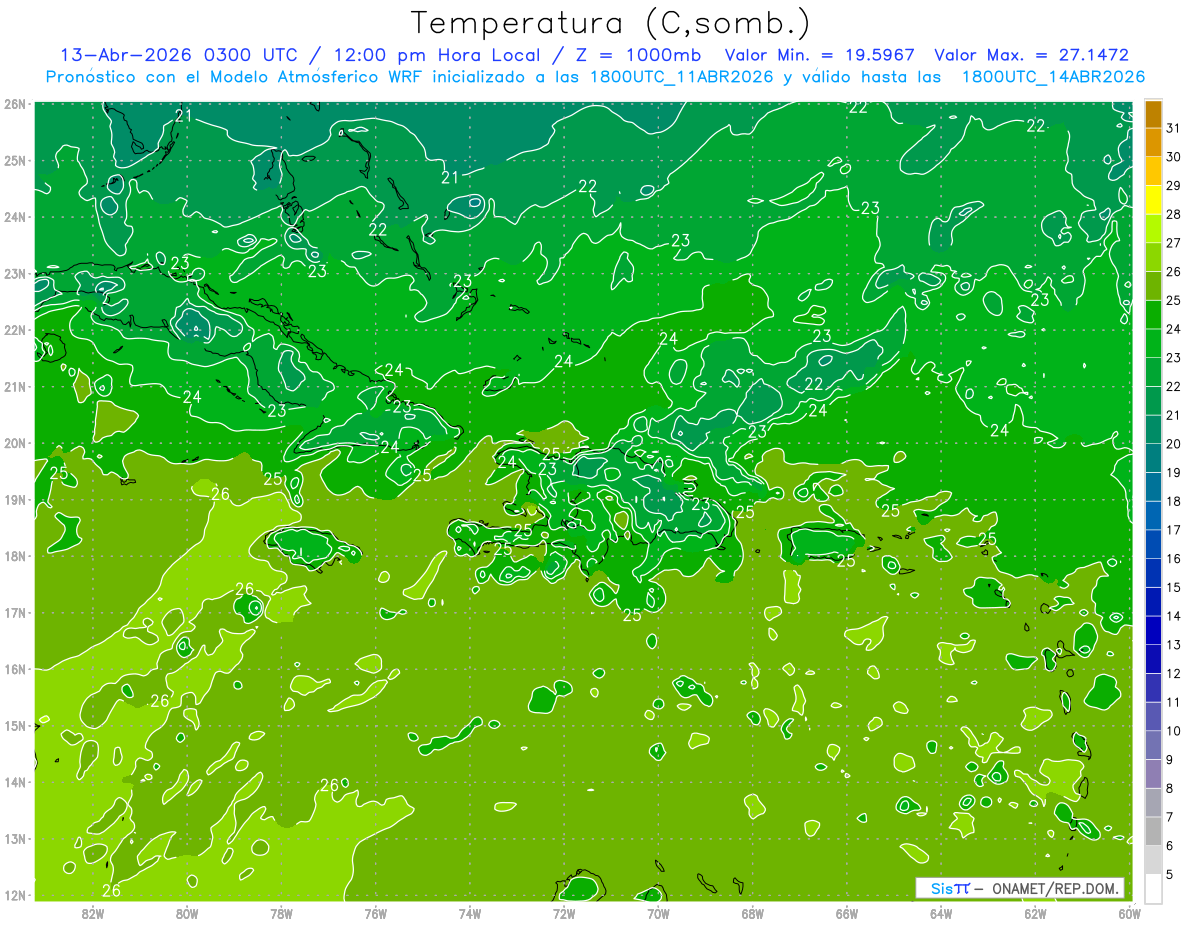Click the 70W longitude axis label

pos(657,913)
